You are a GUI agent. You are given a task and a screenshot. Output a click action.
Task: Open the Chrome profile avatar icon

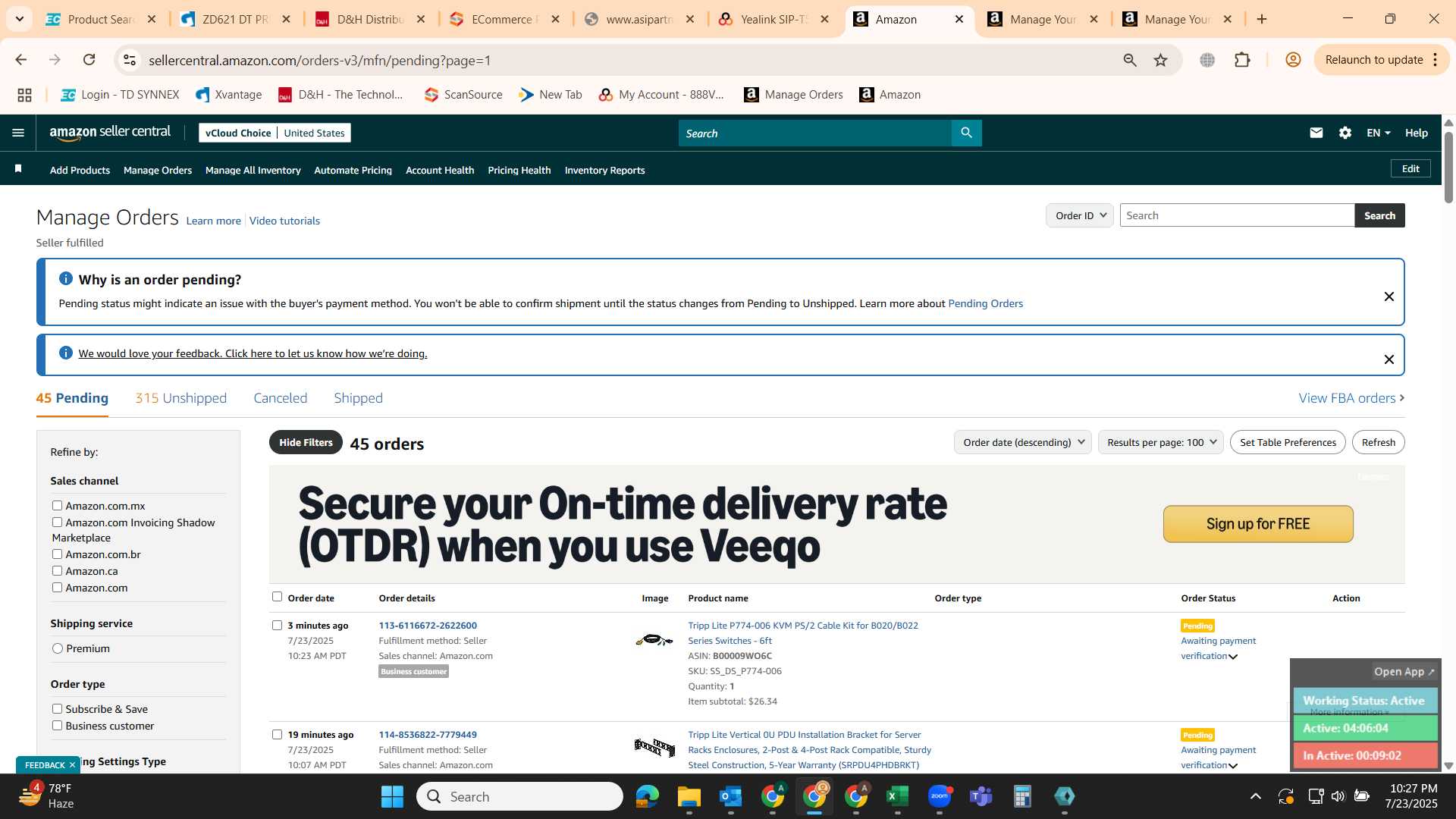(1293, 60)
